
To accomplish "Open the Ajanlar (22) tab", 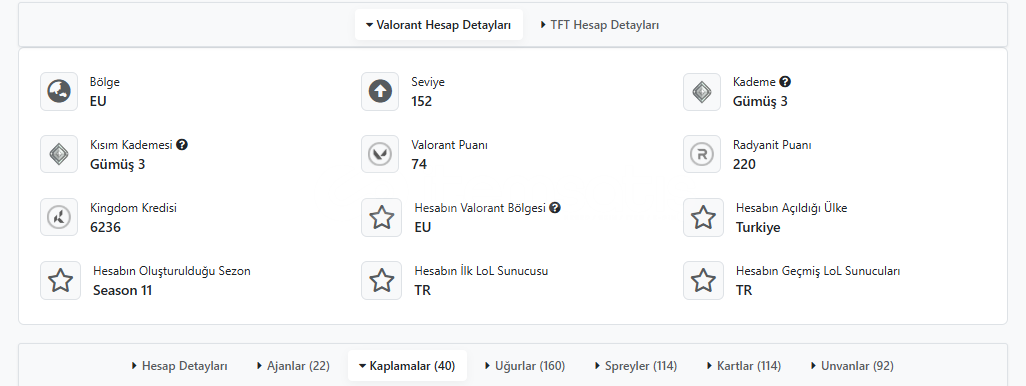I will [x=293, y=366].
